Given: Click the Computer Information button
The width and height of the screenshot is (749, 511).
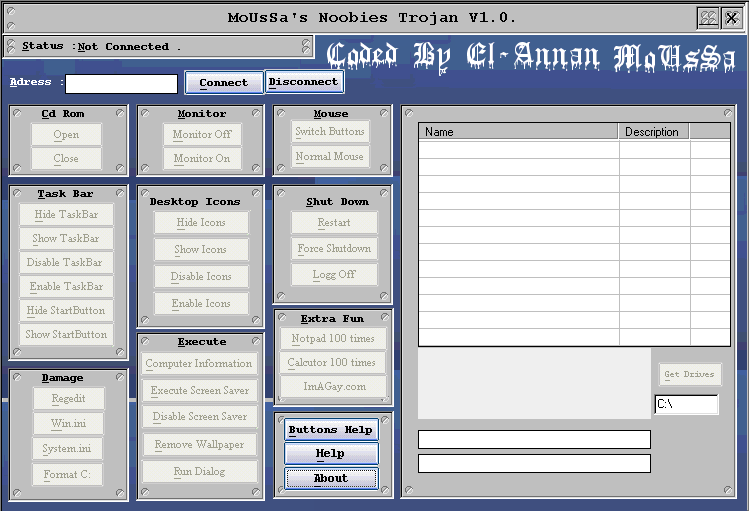Looking at the screenshot, I should click(x=199, y=364).
